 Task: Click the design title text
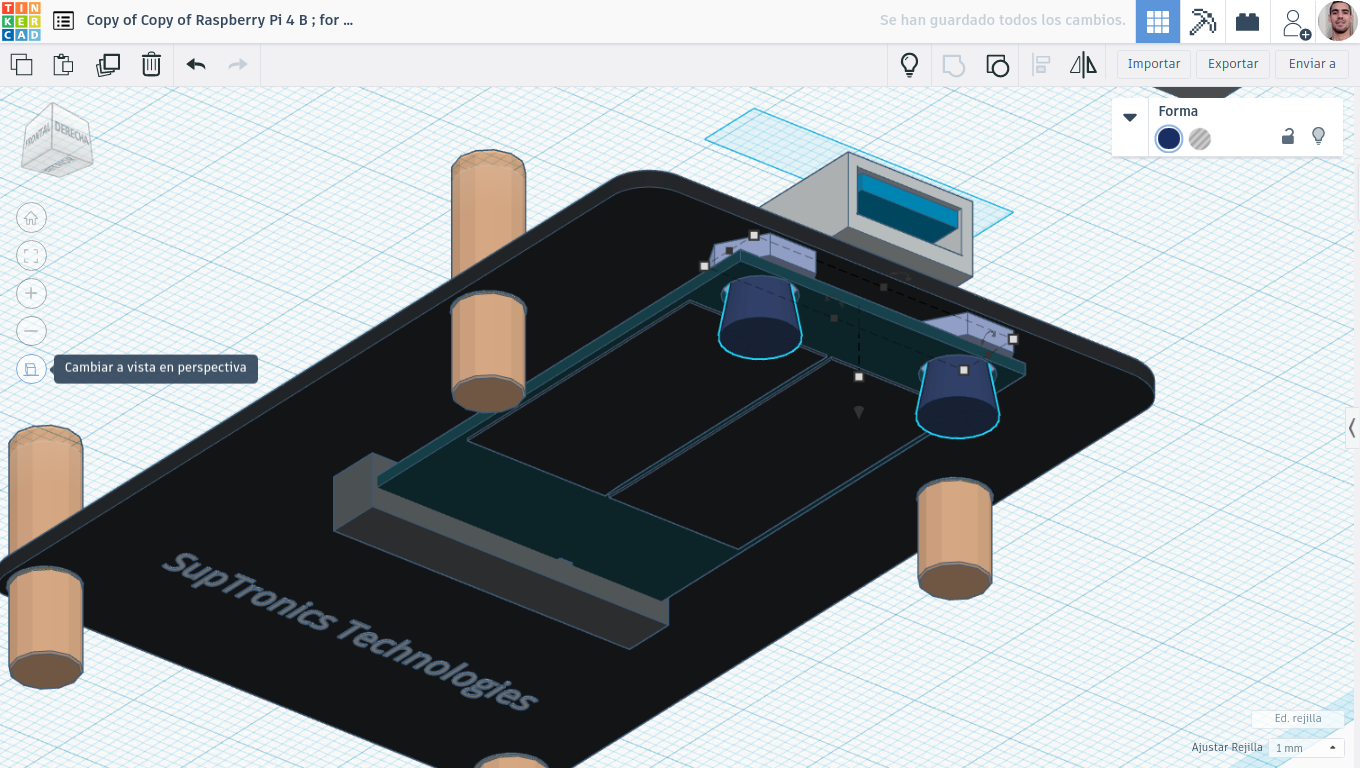(x=220, y=20)
